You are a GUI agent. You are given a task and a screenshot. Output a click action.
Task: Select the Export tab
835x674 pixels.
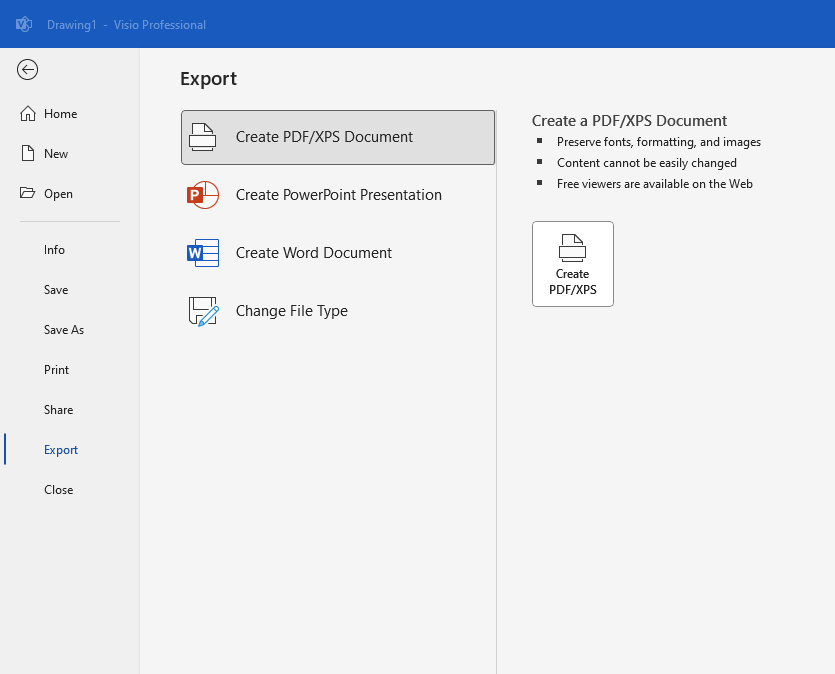pyautogui.click(x=70, y=449)
